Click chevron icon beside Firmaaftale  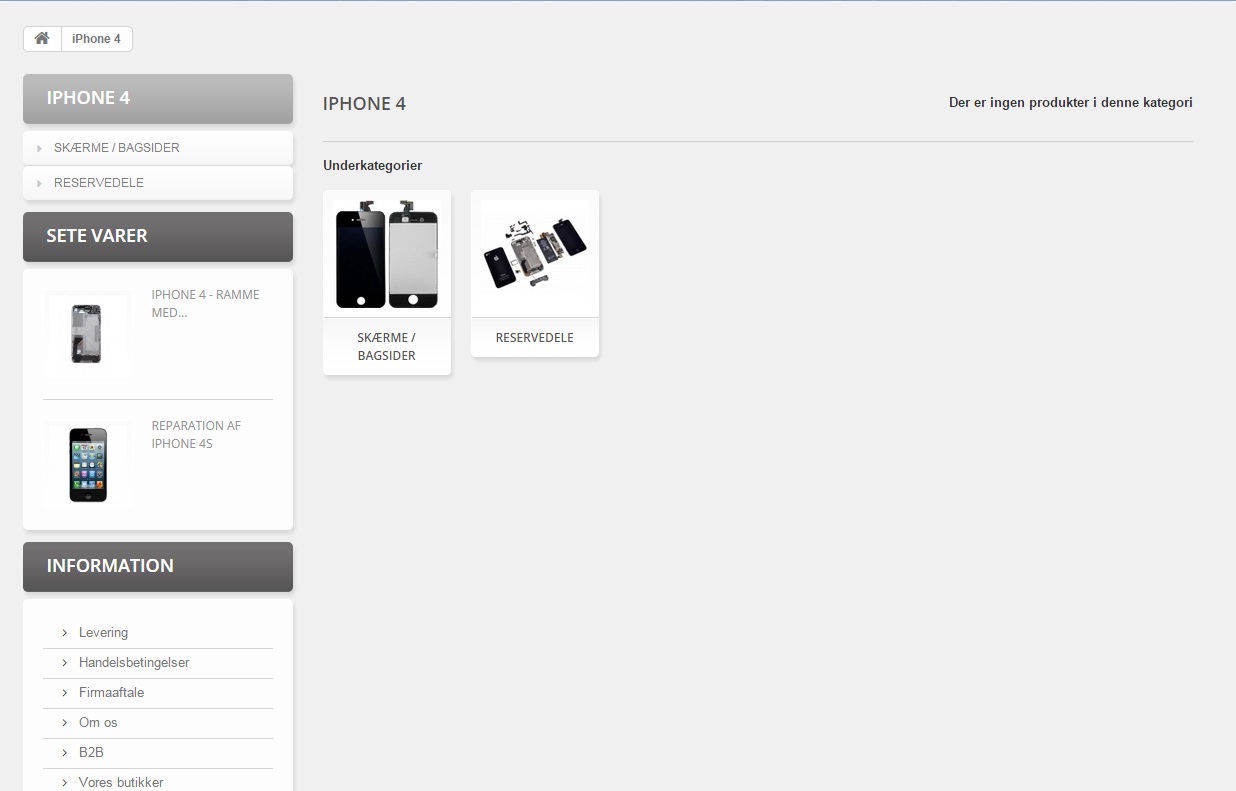(65, 693)
